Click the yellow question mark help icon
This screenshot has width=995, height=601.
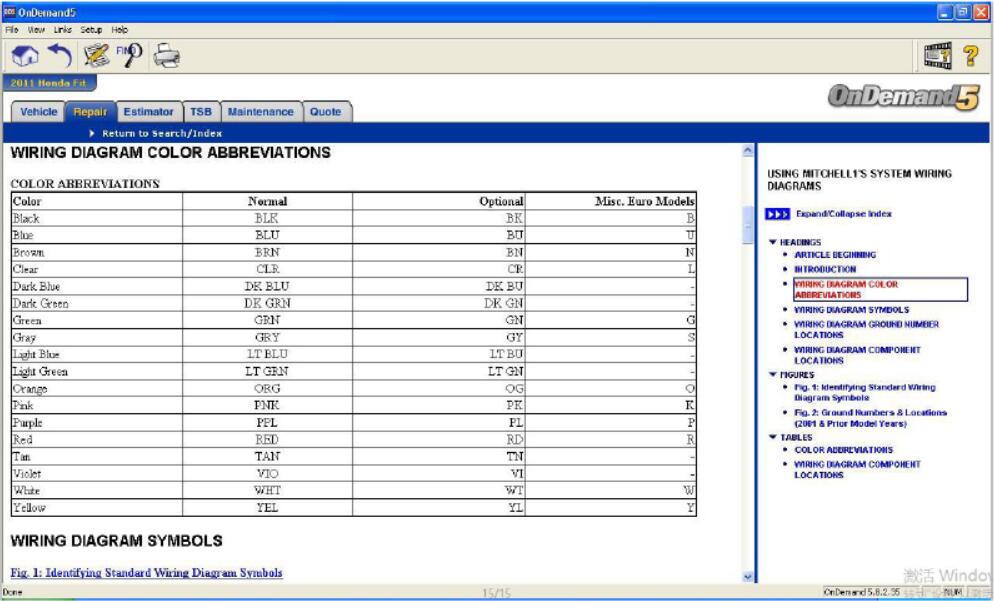(970, 56)
